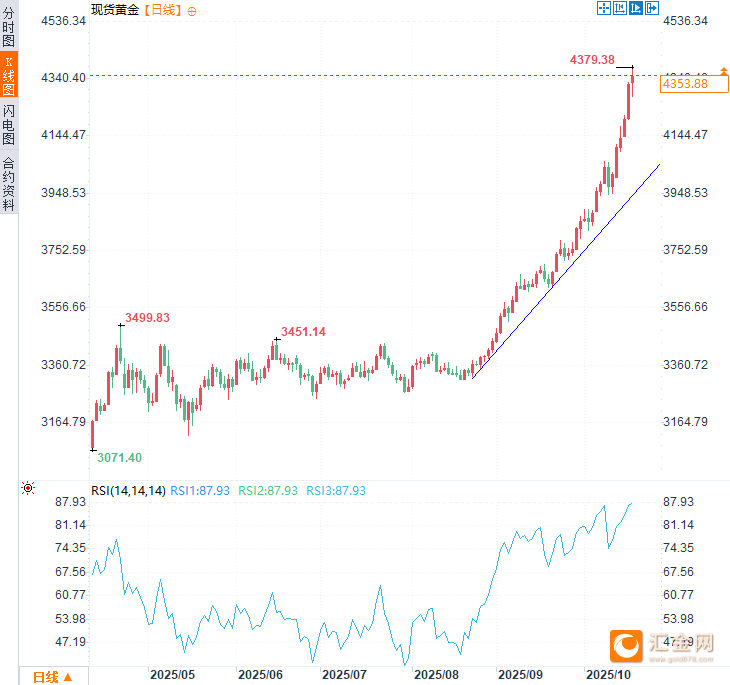The image size is (730, 685).
Task: Click the 【日线】 label in the chart title
Action: point(163,10)
